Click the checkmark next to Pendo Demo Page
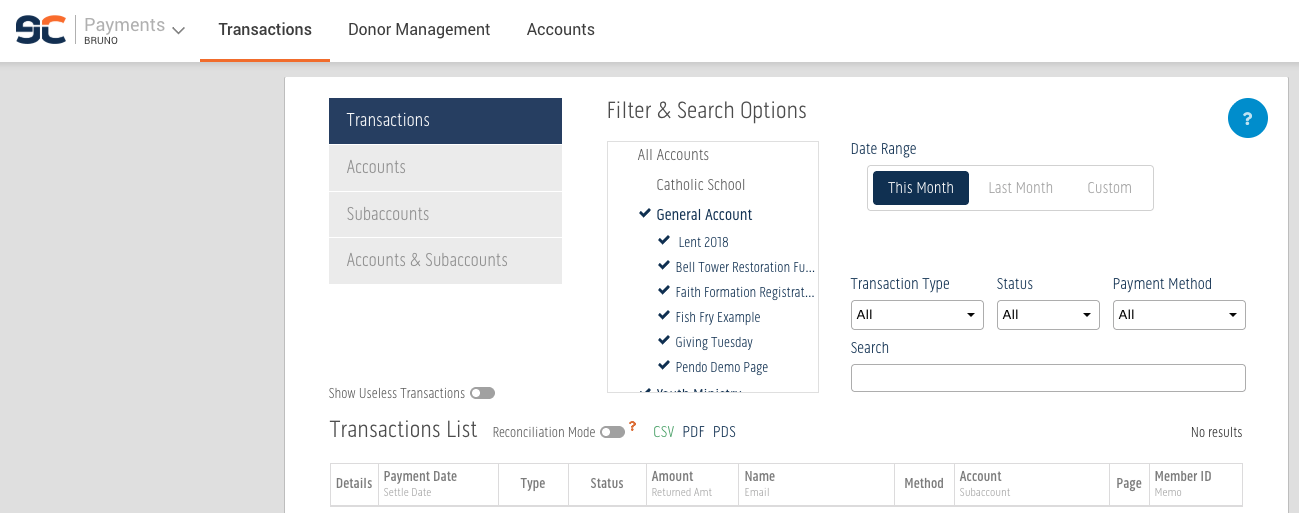Viewport: 1299px width, 513px height. click(665, 366)
